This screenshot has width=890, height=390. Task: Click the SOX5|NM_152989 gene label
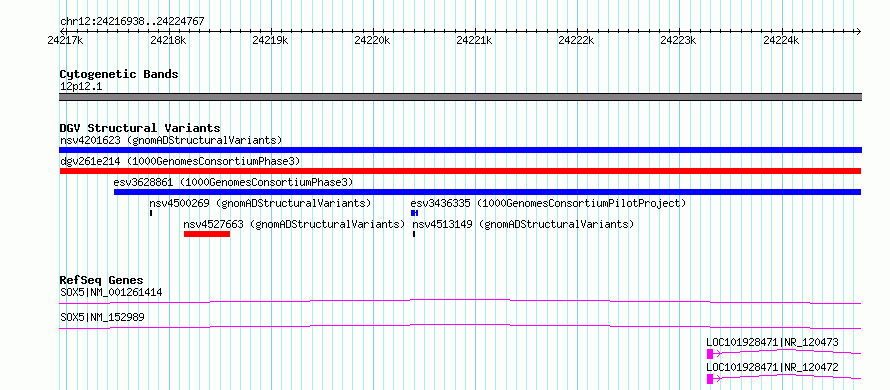(102, 317)
